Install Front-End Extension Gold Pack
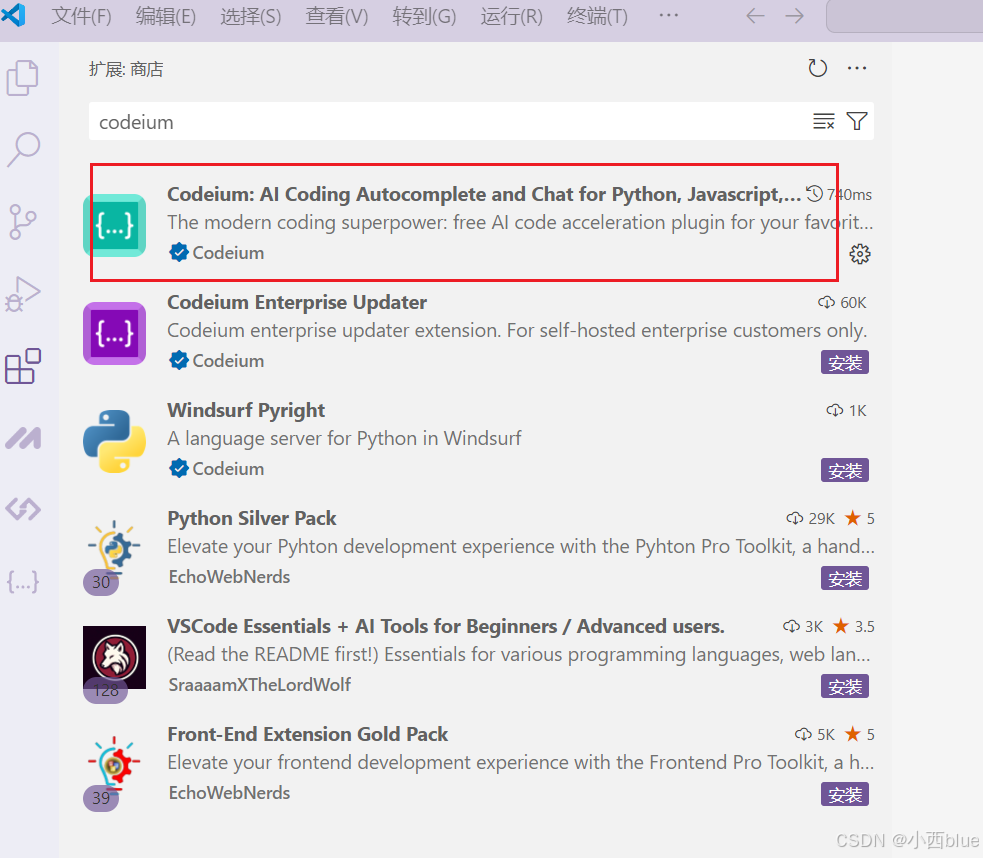The image size is (983, 858). click(x=844, y=795)
